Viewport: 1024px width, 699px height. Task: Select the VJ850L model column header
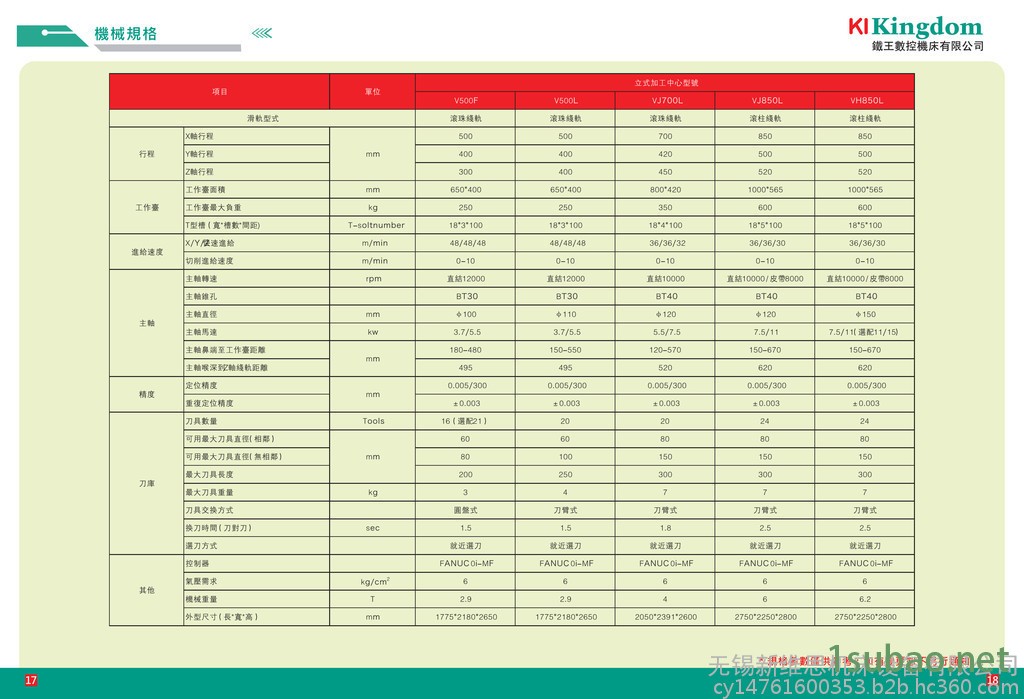(x=765, y=101)
